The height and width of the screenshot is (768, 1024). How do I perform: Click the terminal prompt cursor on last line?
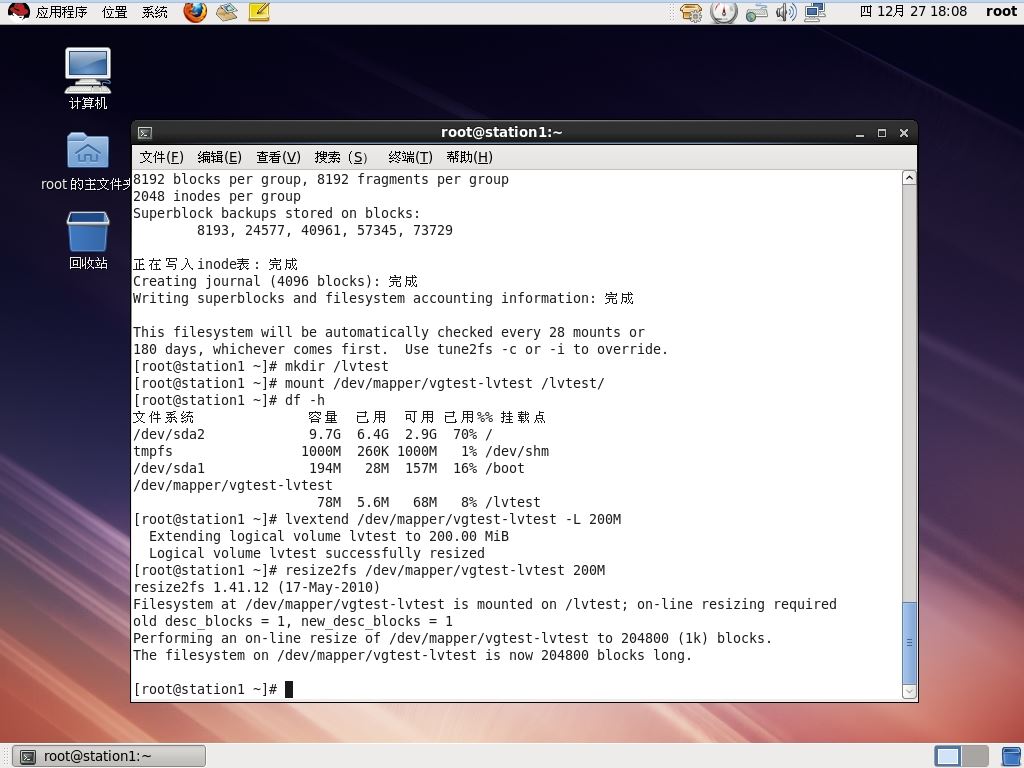pos(289,689)
